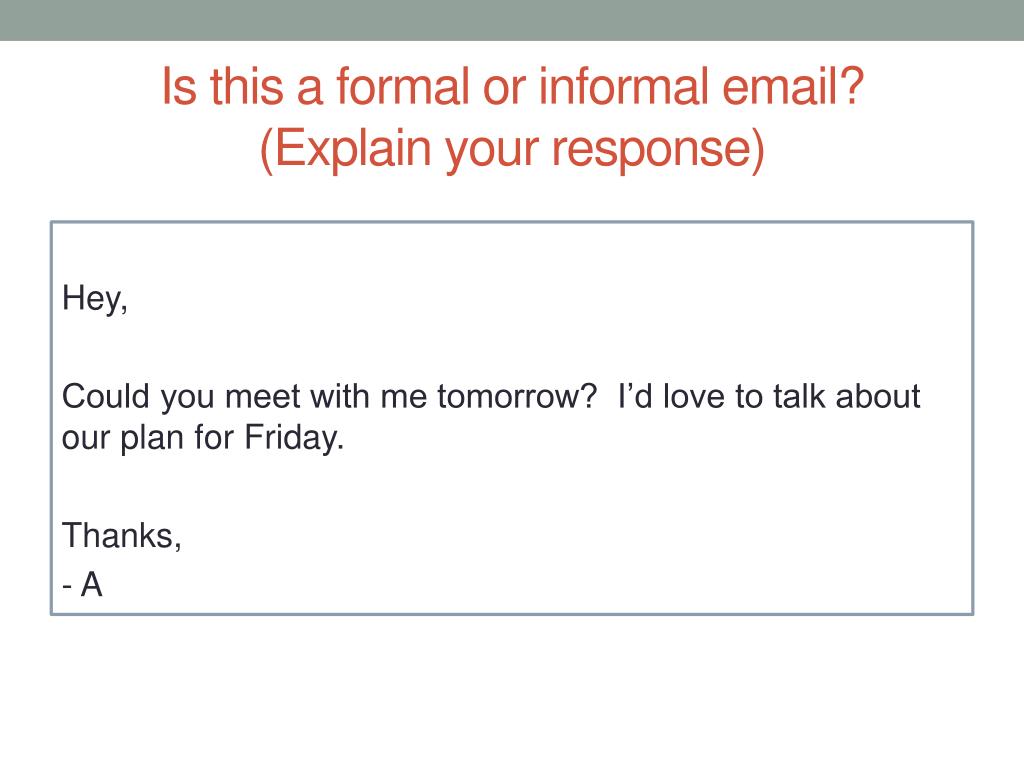Click the "- A" signature
Image resolution: width=1024 pixels, height=768 pixels.
[x=82, y=584]
